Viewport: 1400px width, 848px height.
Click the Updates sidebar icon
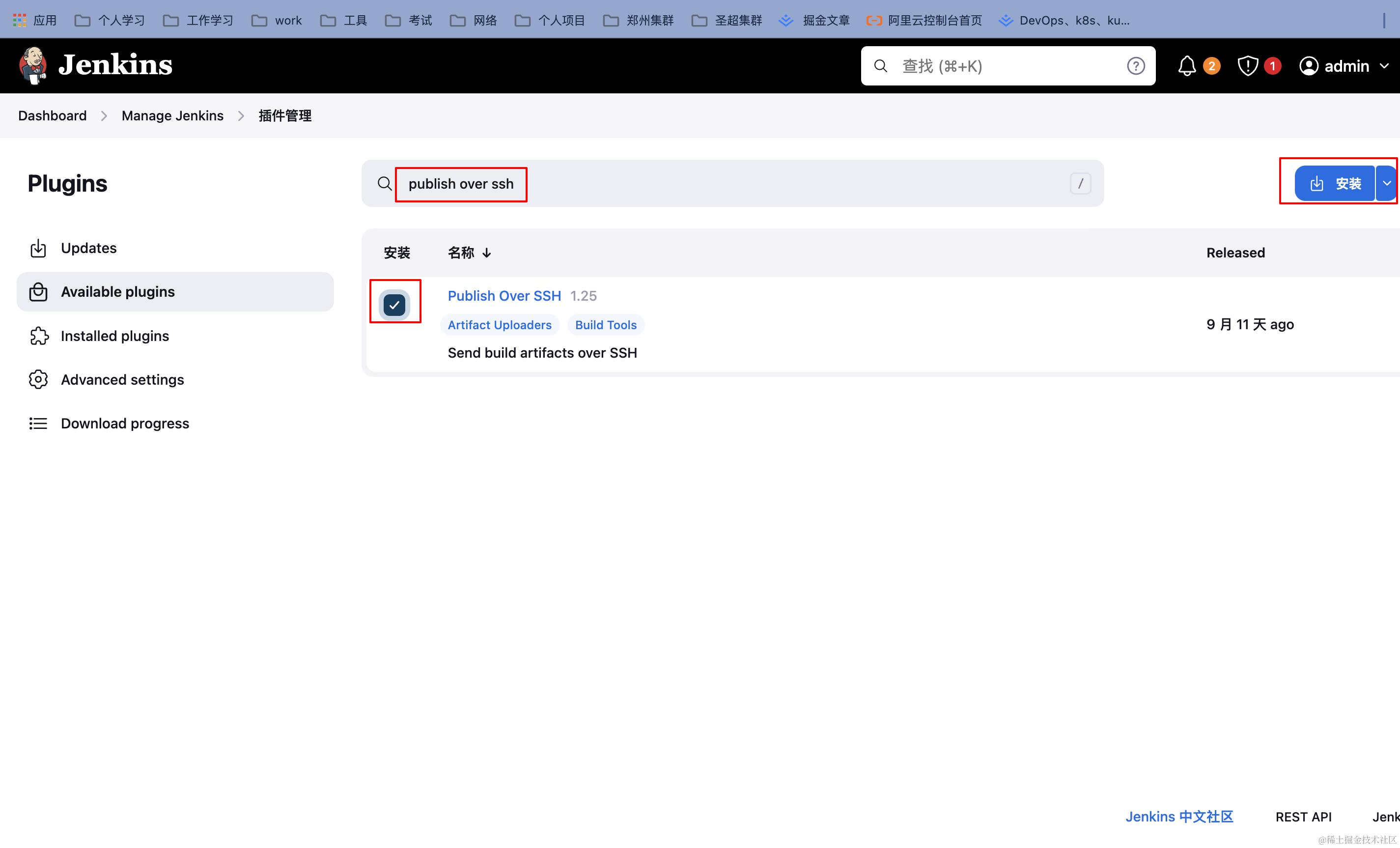[38, 249]
